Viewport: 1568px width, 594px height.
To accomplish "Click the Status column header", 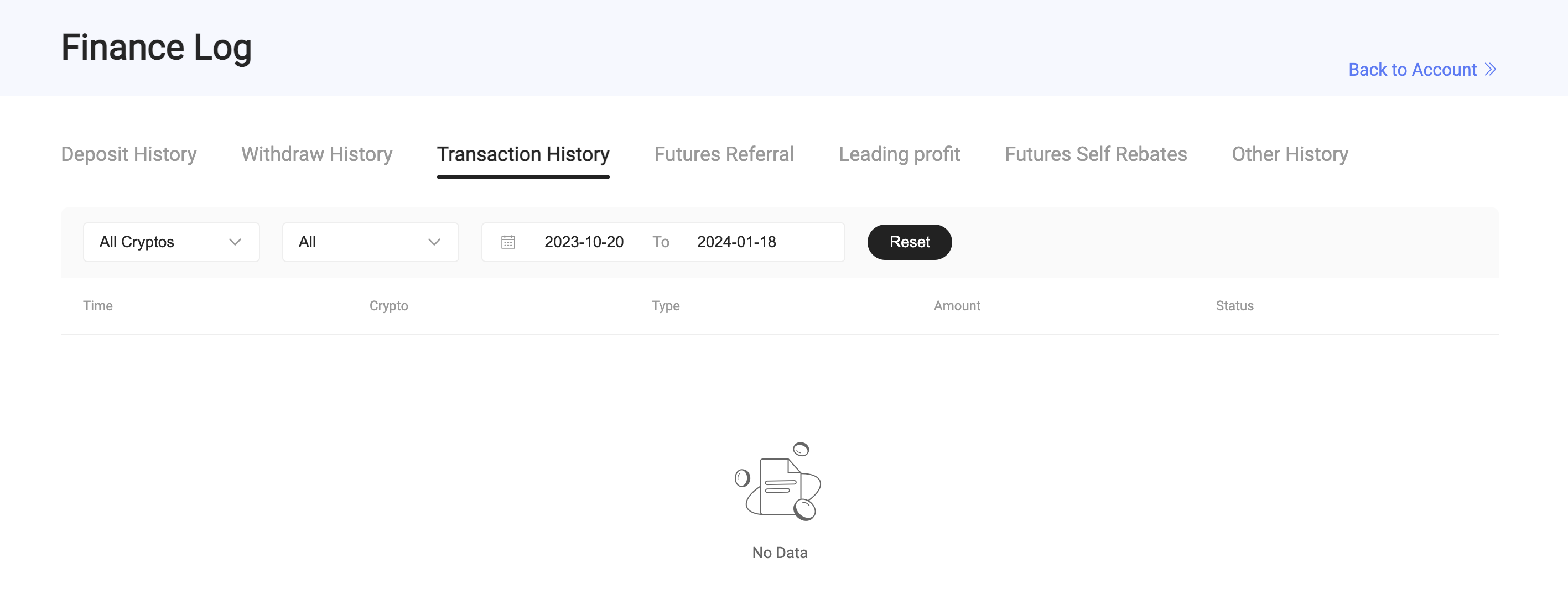I will tap(1234, 305).
